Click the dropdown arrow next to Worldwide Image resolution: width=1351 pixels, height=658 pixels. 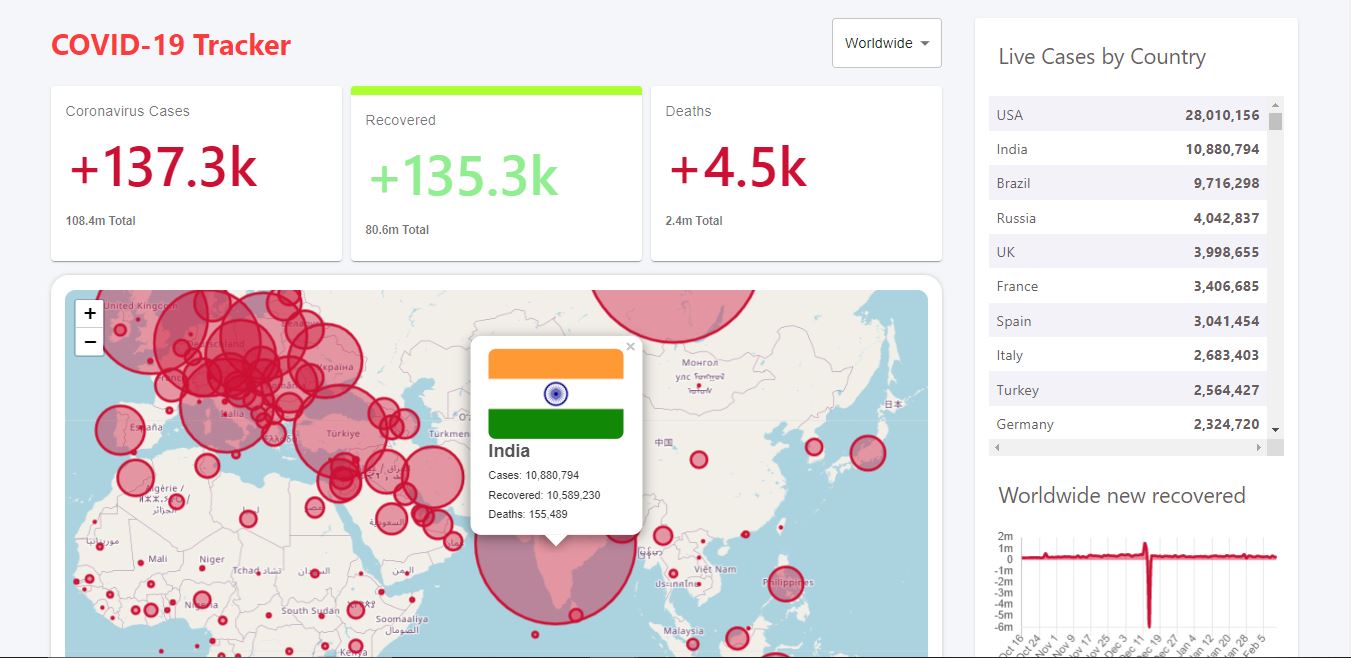(x=925, y=43)
